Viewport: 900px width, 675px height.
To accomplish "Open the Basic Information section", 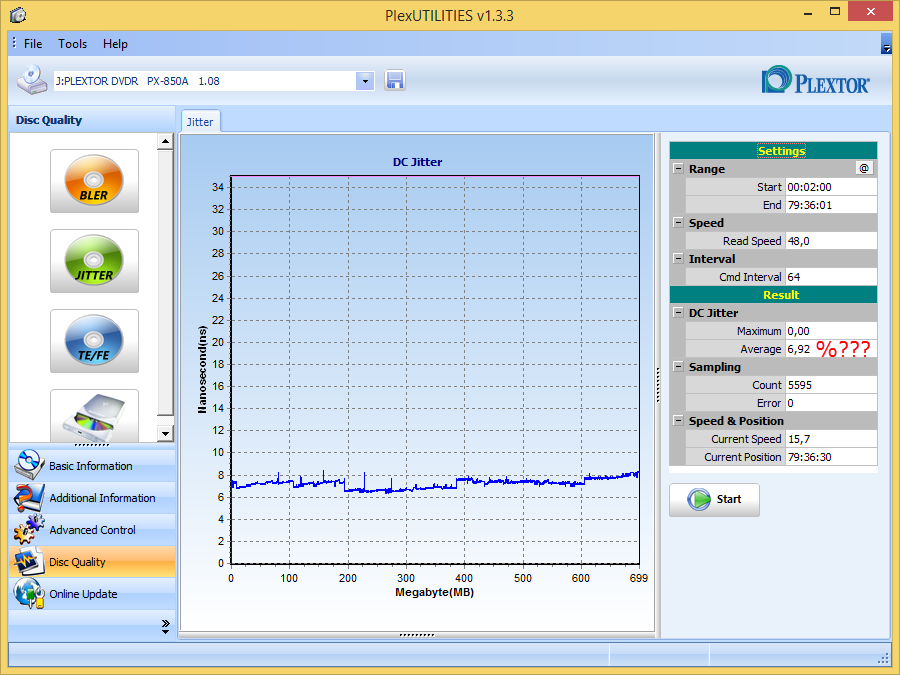I will (x=92, y=465).
